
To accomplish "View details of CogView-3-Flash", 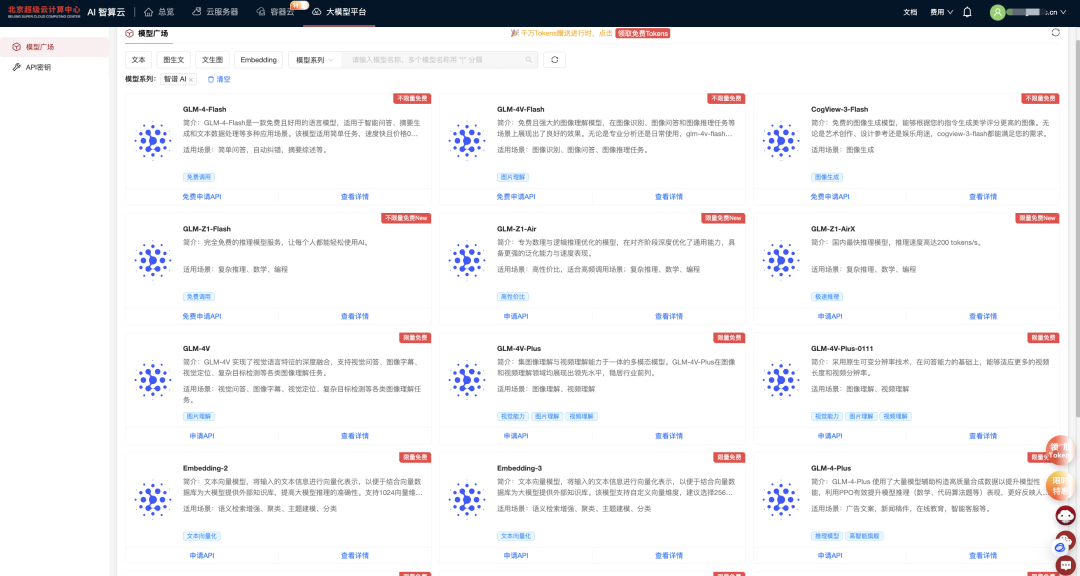I will [983, 197].
